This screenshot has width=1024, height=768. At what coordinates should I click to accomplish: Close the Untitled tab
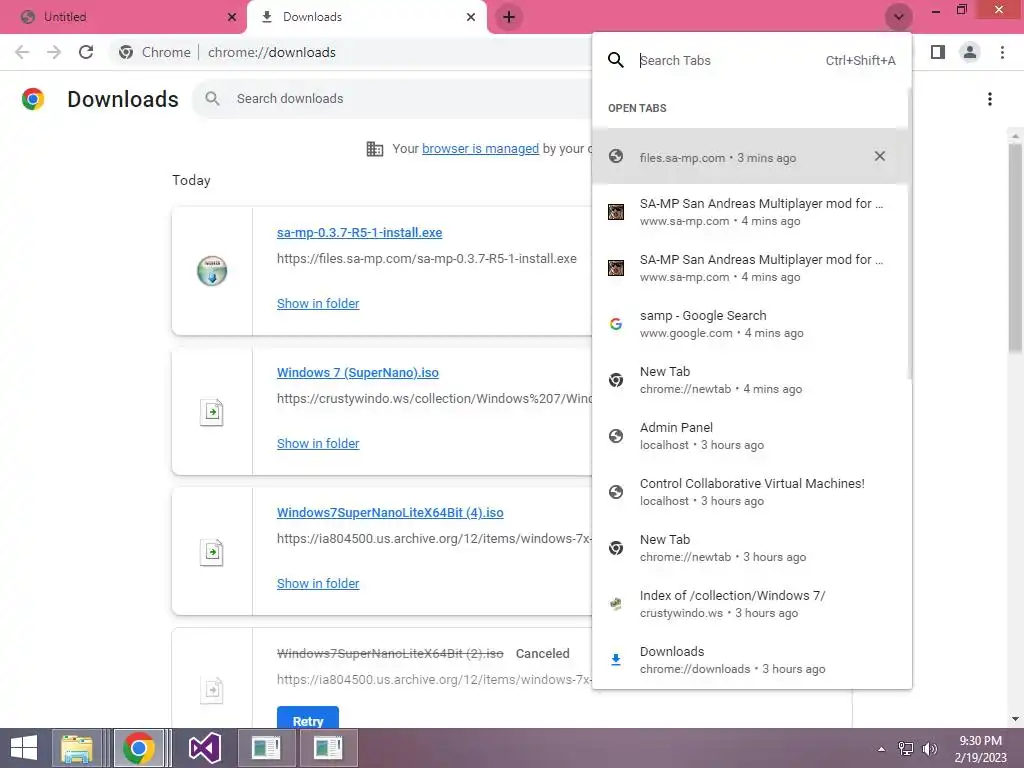232,17
